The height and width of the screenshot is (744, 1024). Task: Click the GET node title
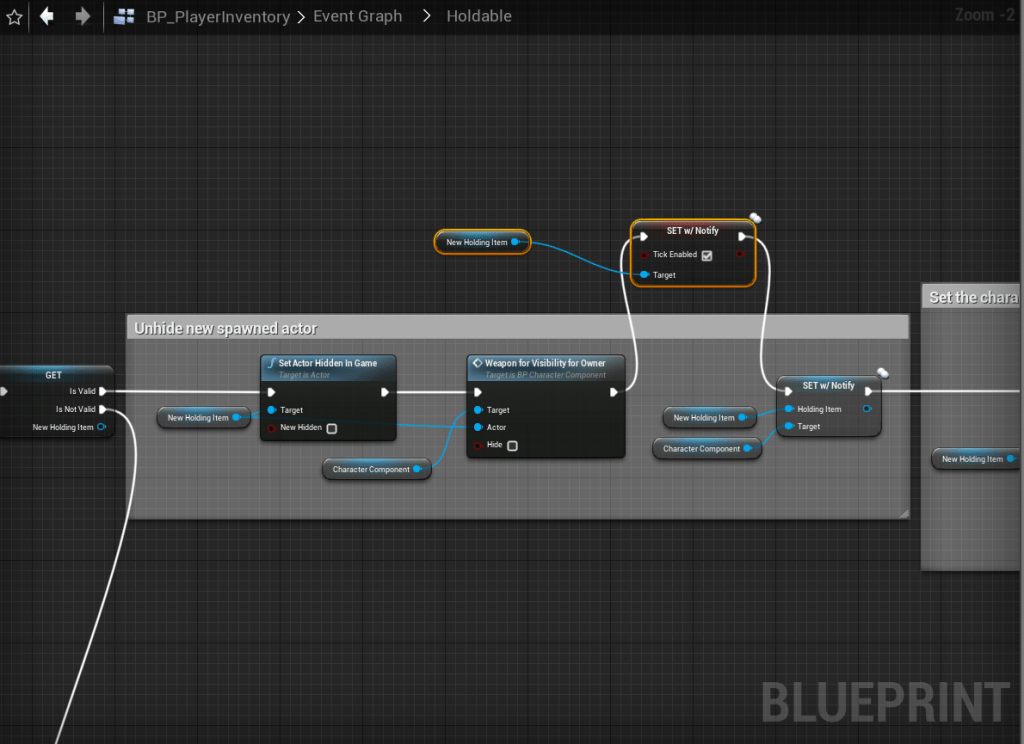pos(54,375)
